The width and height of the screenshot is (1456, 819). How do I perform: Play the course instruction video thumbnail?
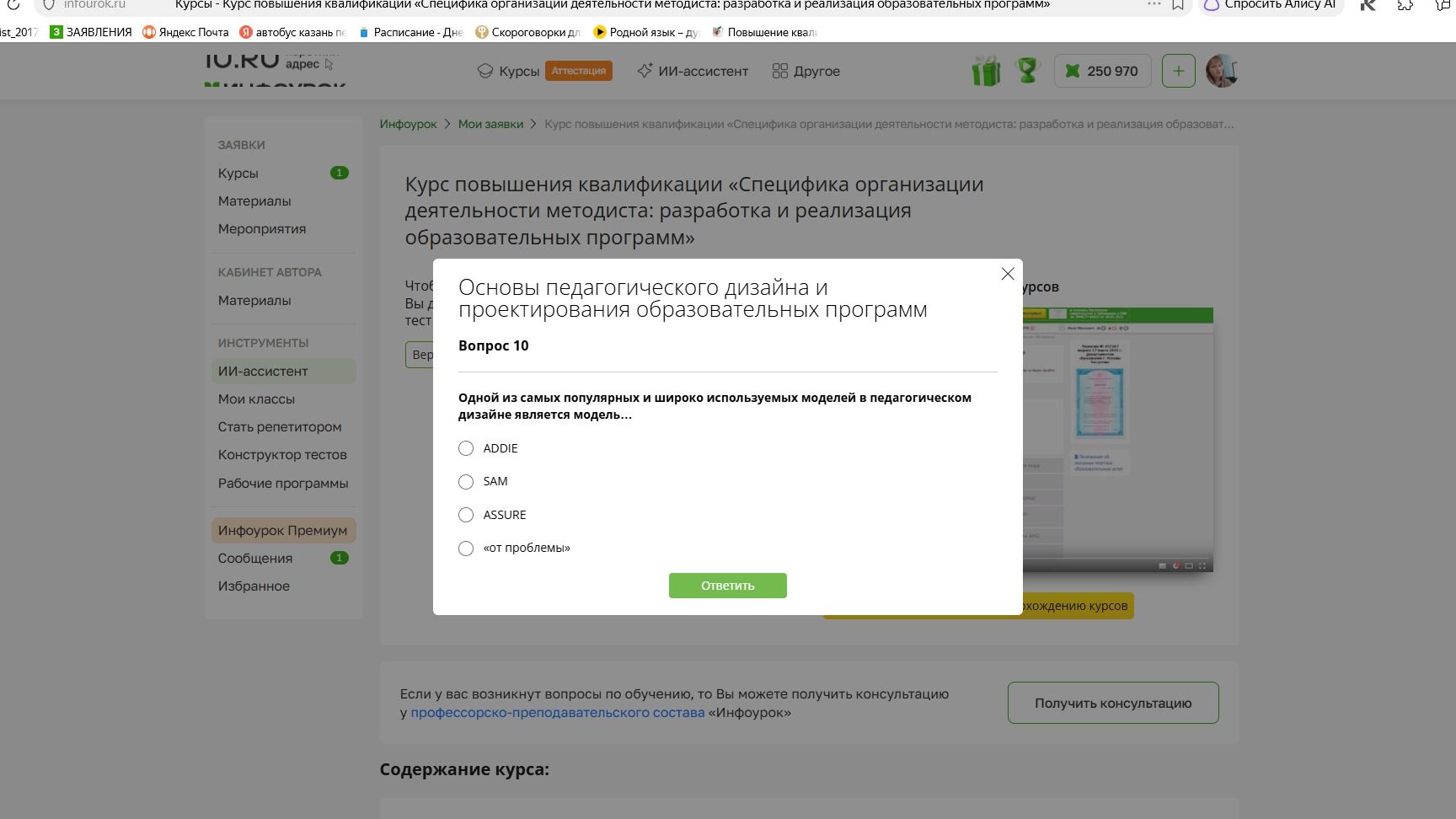coord(1117,440)
